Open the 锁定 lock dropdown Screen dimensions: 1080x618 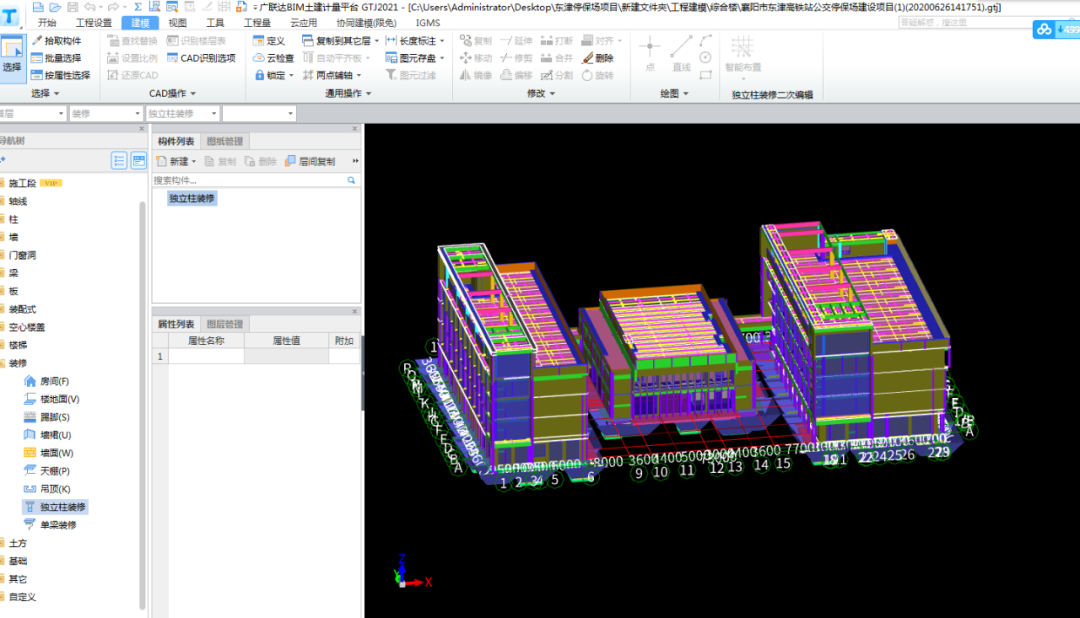[x=291, y=76]
